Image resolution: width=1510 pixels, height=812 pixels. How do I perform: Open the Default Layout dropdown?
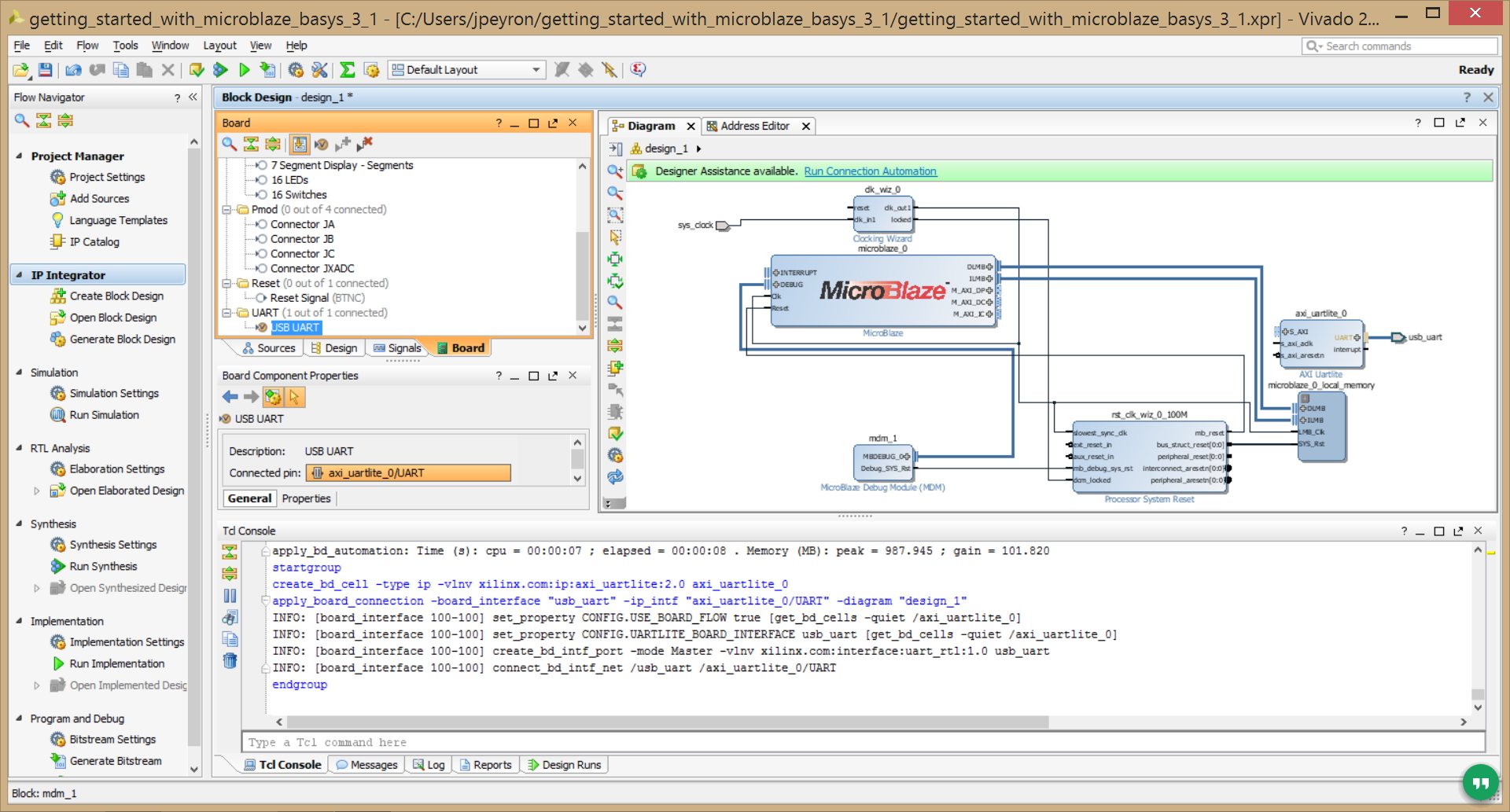(467, 70)
